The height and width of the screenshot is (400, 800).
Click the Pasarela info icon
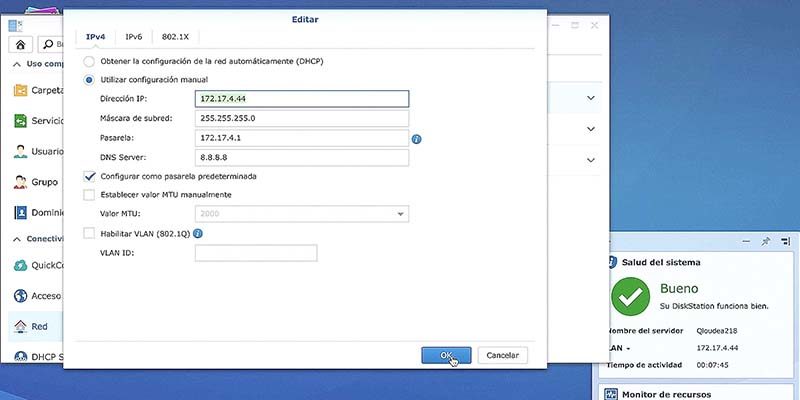pyautogui.click(x=416, y=139)
